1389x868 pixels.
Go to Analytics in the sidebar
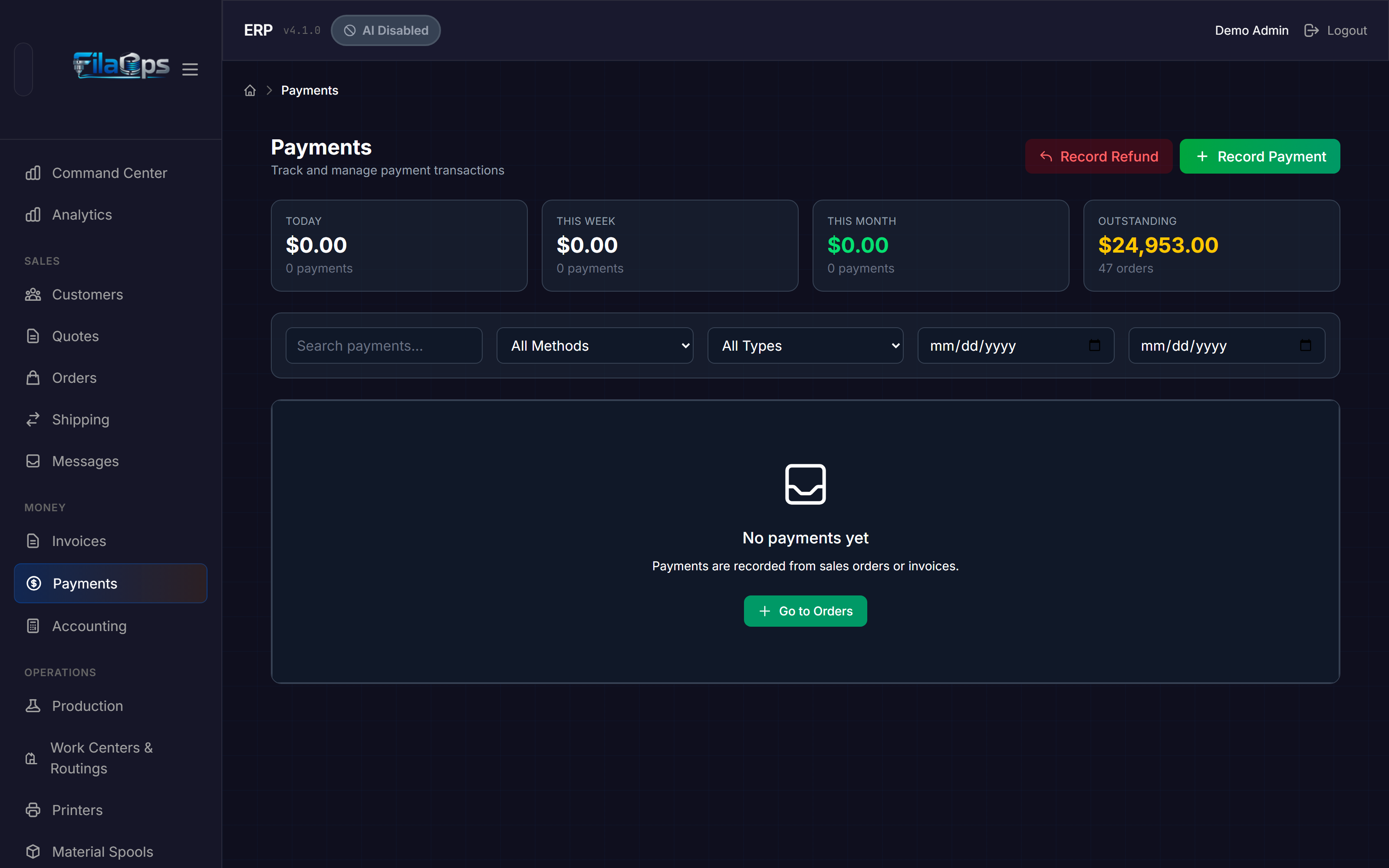110,215
